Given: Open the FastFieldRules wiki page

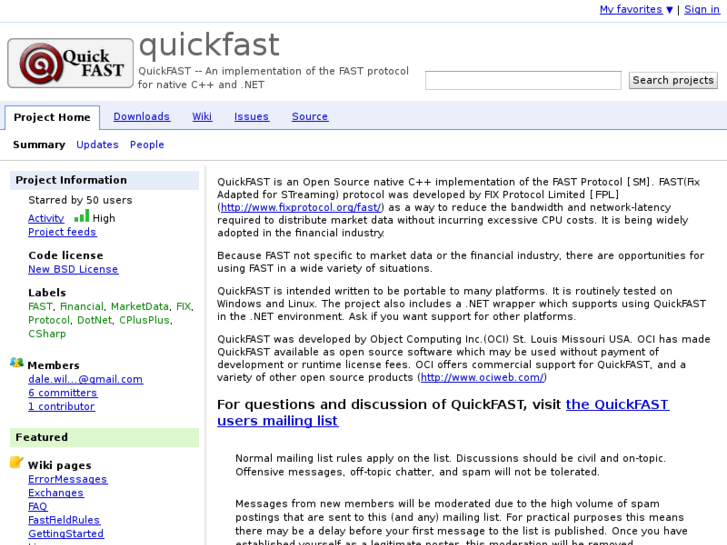Looking at the screenshot, I should [x=64, y=520].
